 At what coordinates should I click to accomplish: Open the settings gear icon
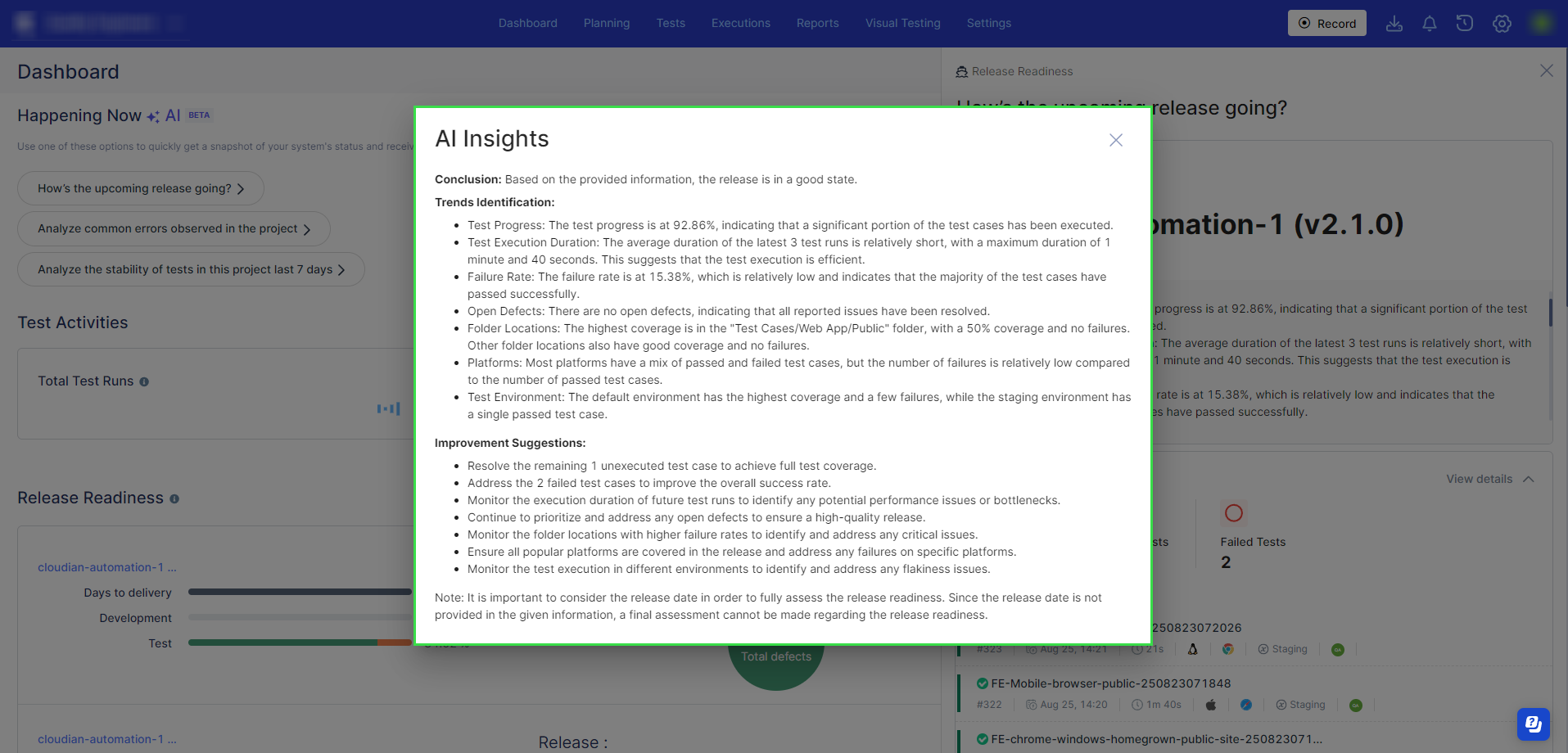(1501, 24)
